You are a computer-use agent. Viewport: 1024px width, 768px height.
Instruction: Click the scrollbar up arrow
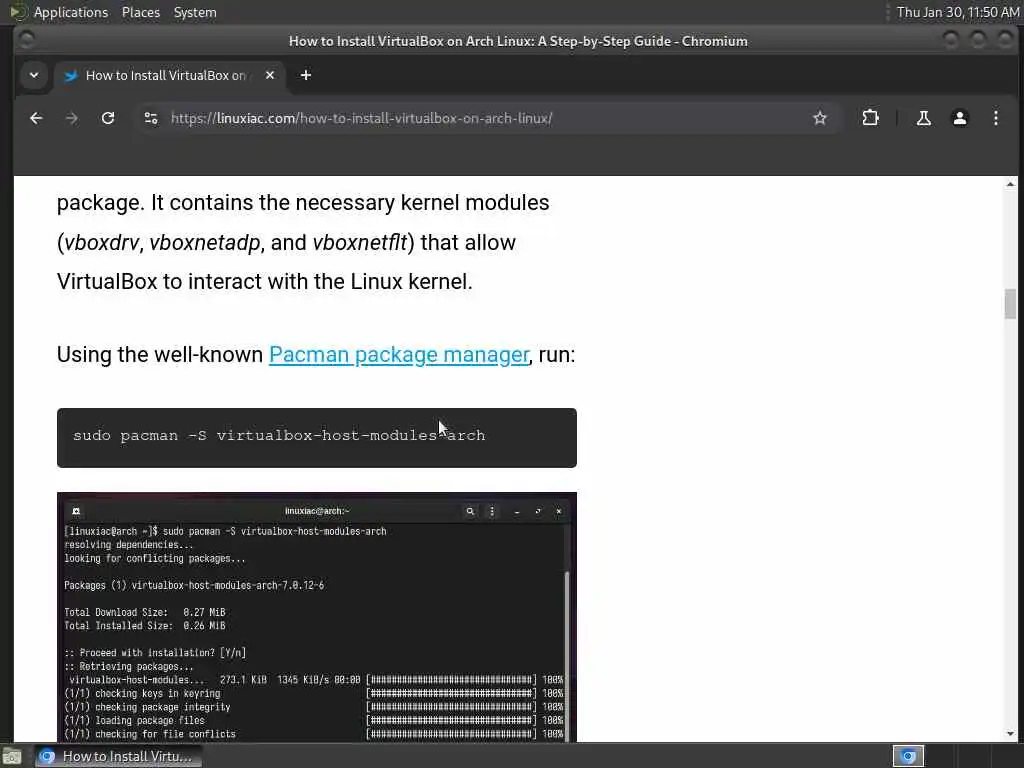[x=1010, y=185]
